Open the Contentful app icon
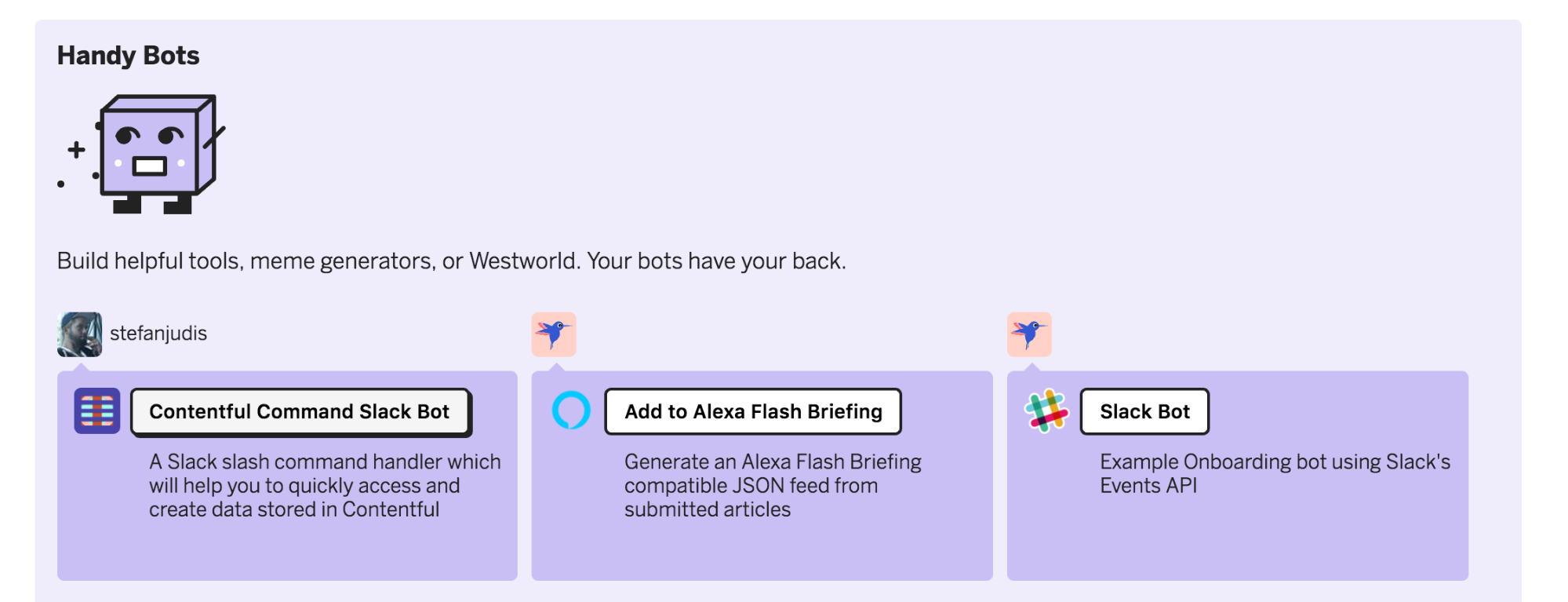The image size is (1568, 602). tap(97, 410)
